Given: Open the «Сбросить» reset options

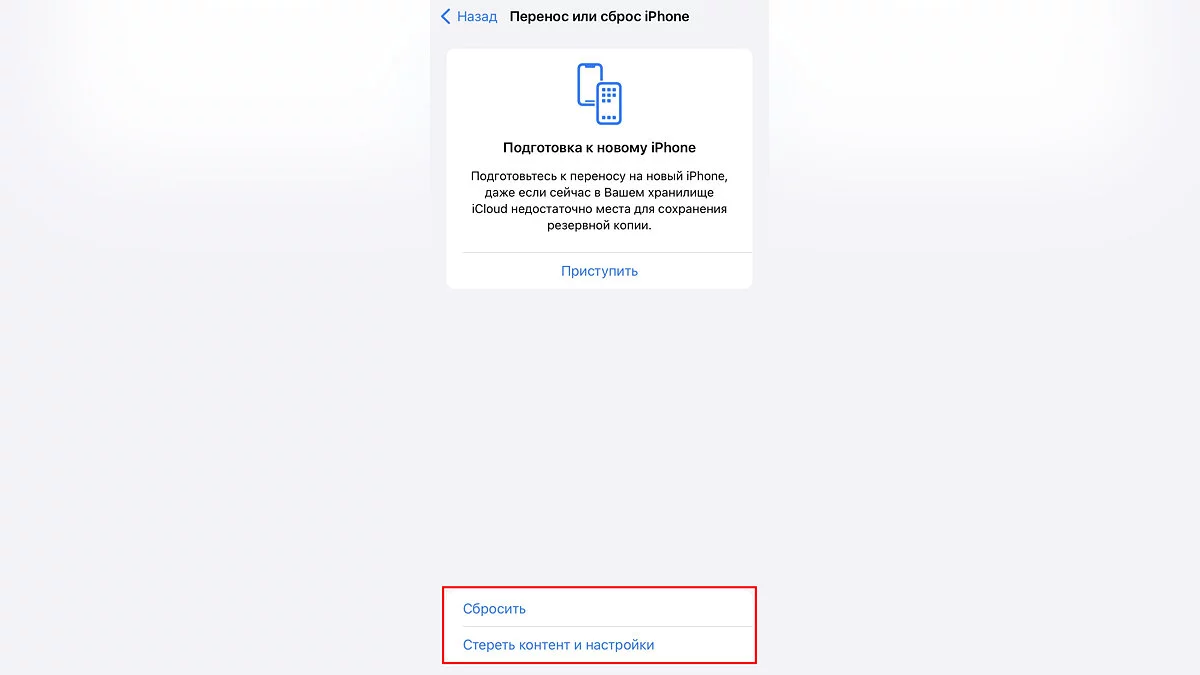Looking at the screenshot, I should click(x=494, y=608).
